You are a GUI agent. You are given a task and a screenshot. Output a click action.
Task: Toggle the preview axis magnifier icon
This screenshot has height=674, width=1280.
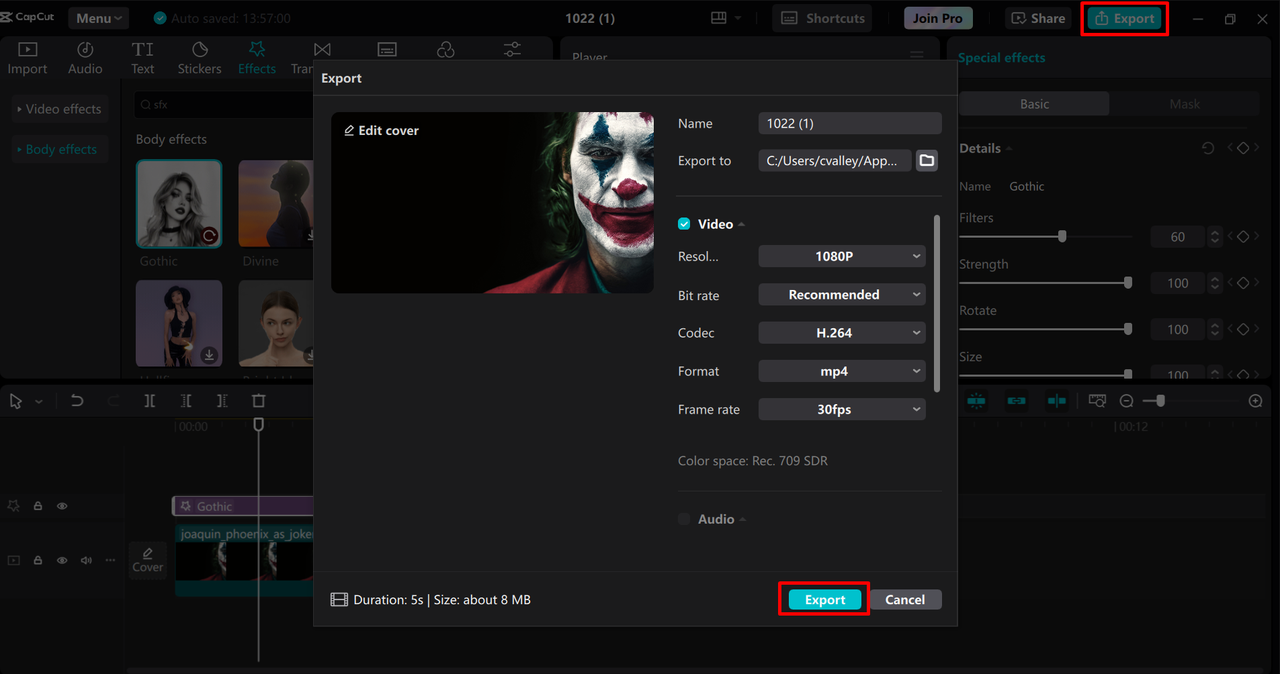(1097, 401)
